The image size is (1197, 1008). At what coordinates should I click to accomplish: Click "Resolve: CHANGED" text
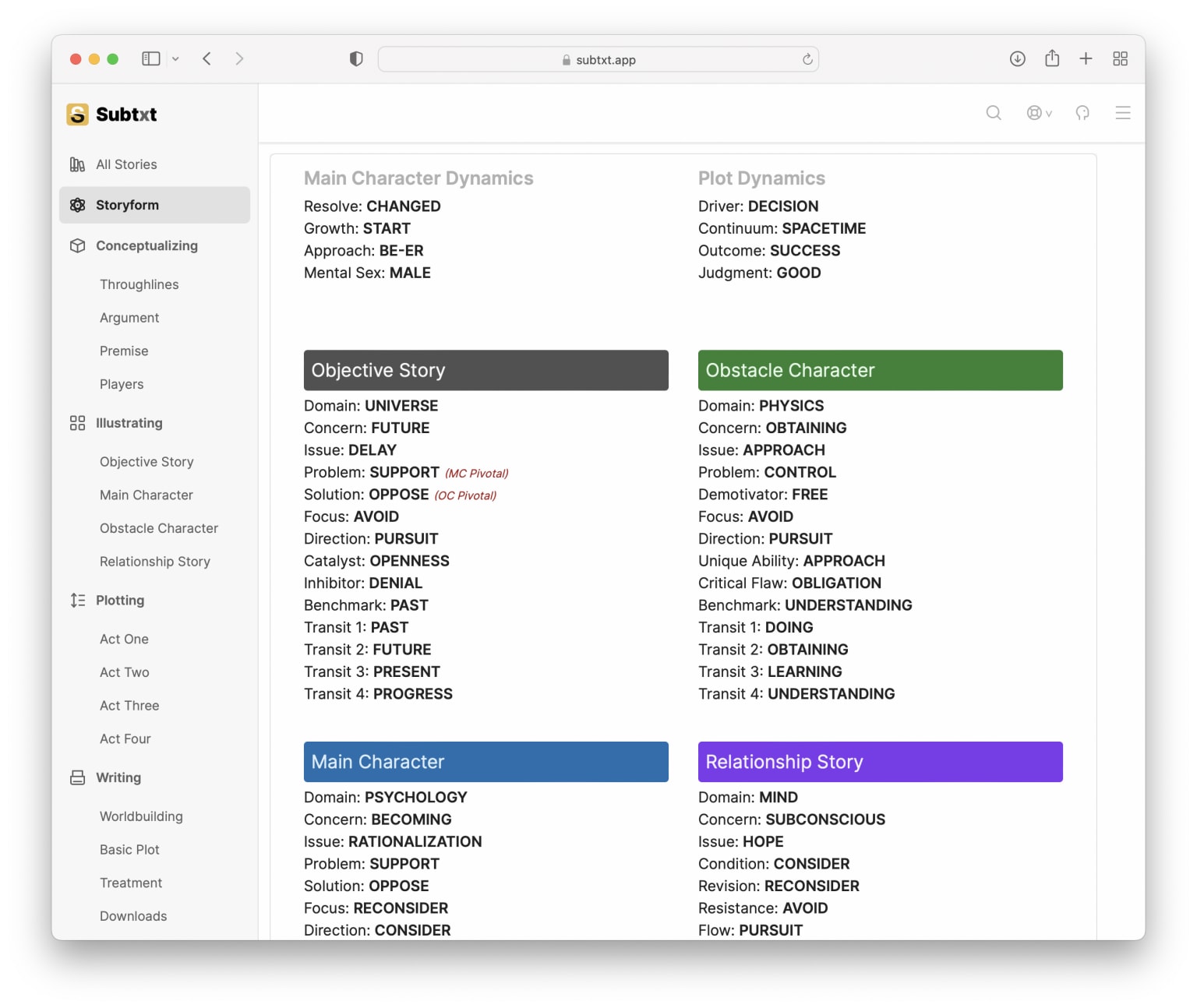pos(373,206)
